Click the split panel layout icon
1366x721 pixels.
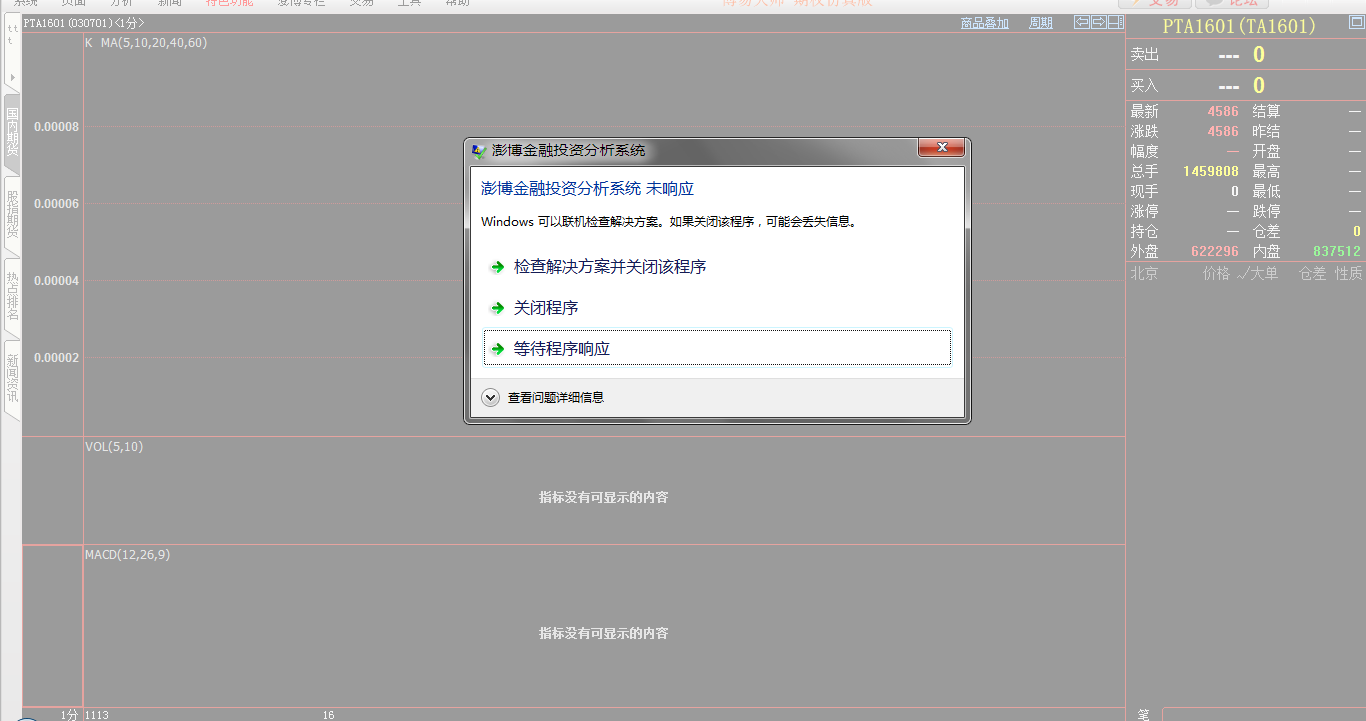[x=1115, y=22]
